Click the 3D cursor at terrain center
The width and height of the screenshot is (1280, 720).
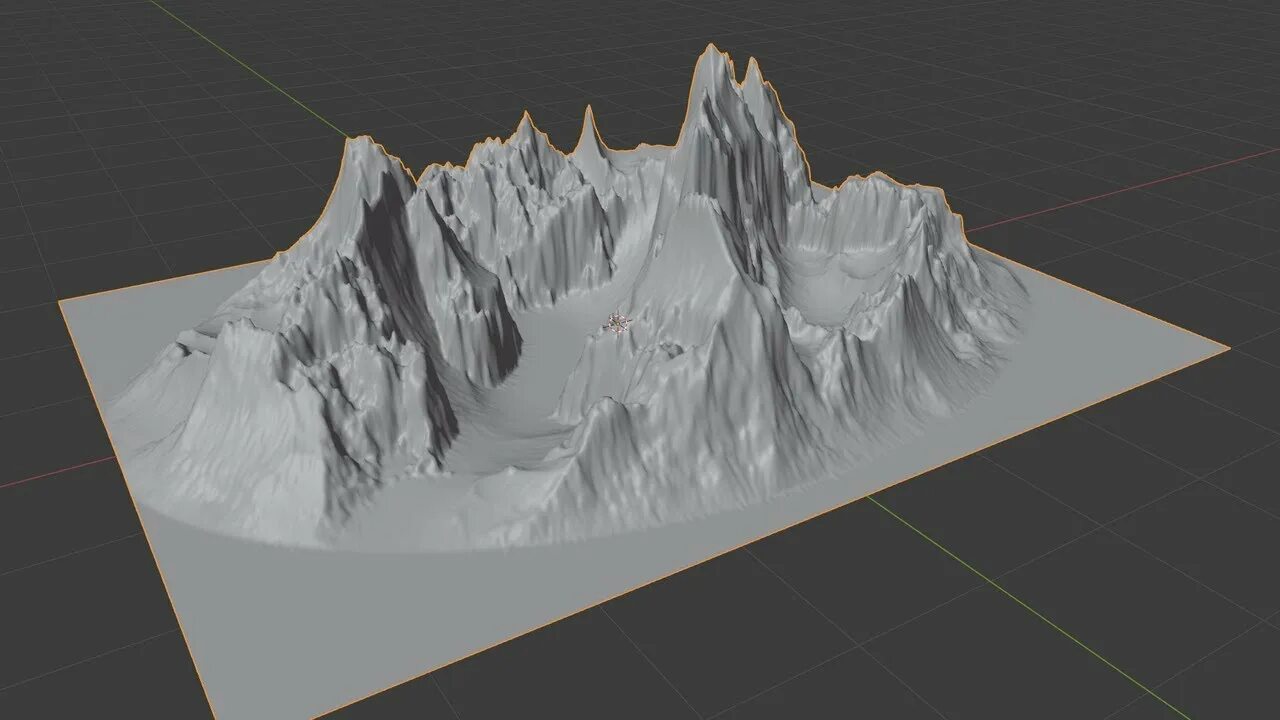click(x=619, y=323)
